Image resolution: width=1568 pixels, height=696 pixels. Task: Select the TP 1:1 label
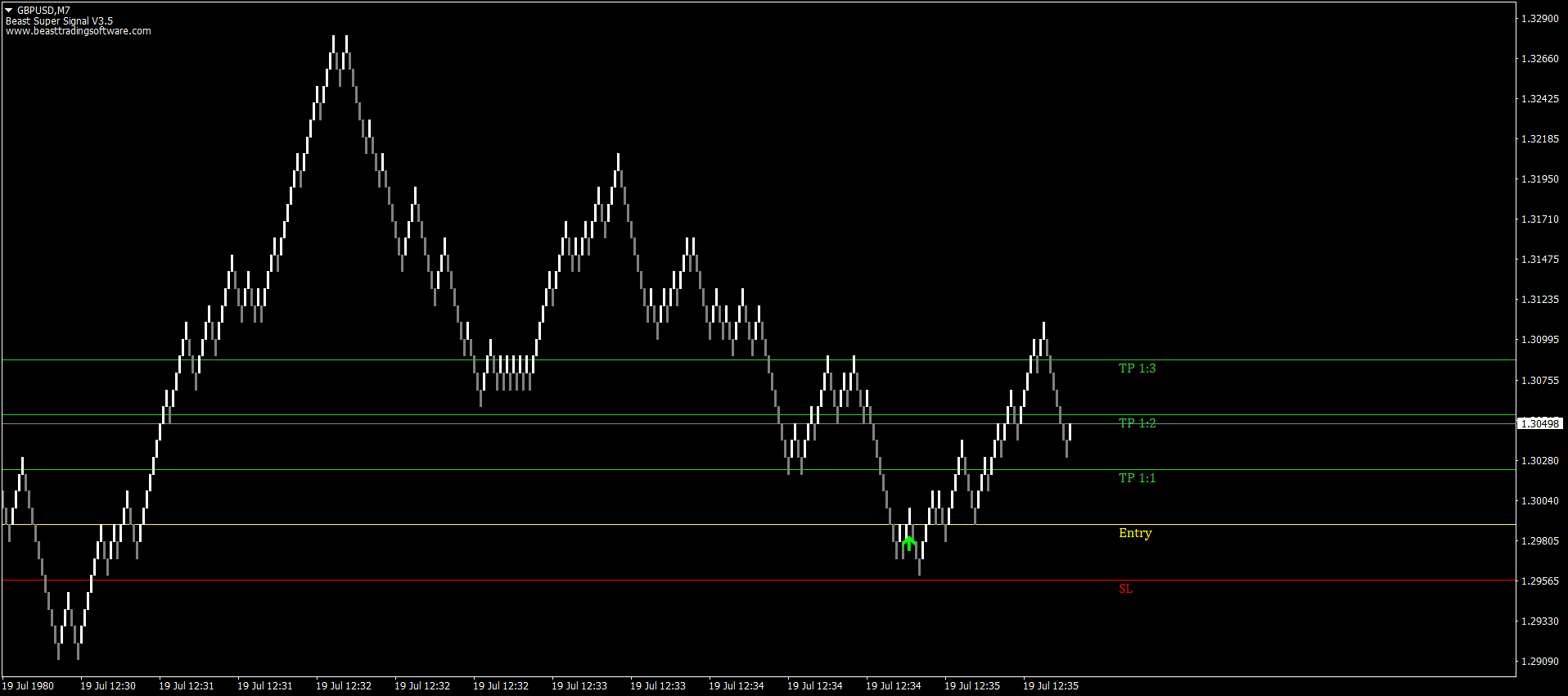coord(1137,478)
